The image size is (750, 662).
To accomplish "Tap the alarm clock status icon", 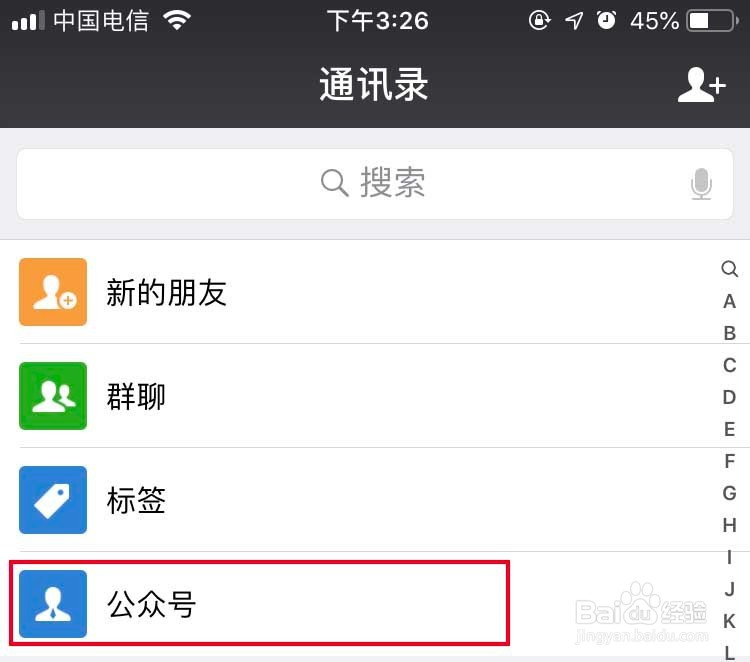I will [x=606, y=21].
